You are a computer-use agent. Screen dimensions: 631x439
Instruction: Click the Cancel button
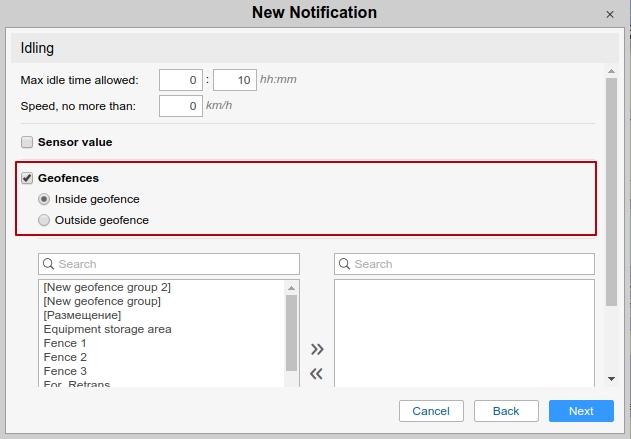(x=431, y=411)
